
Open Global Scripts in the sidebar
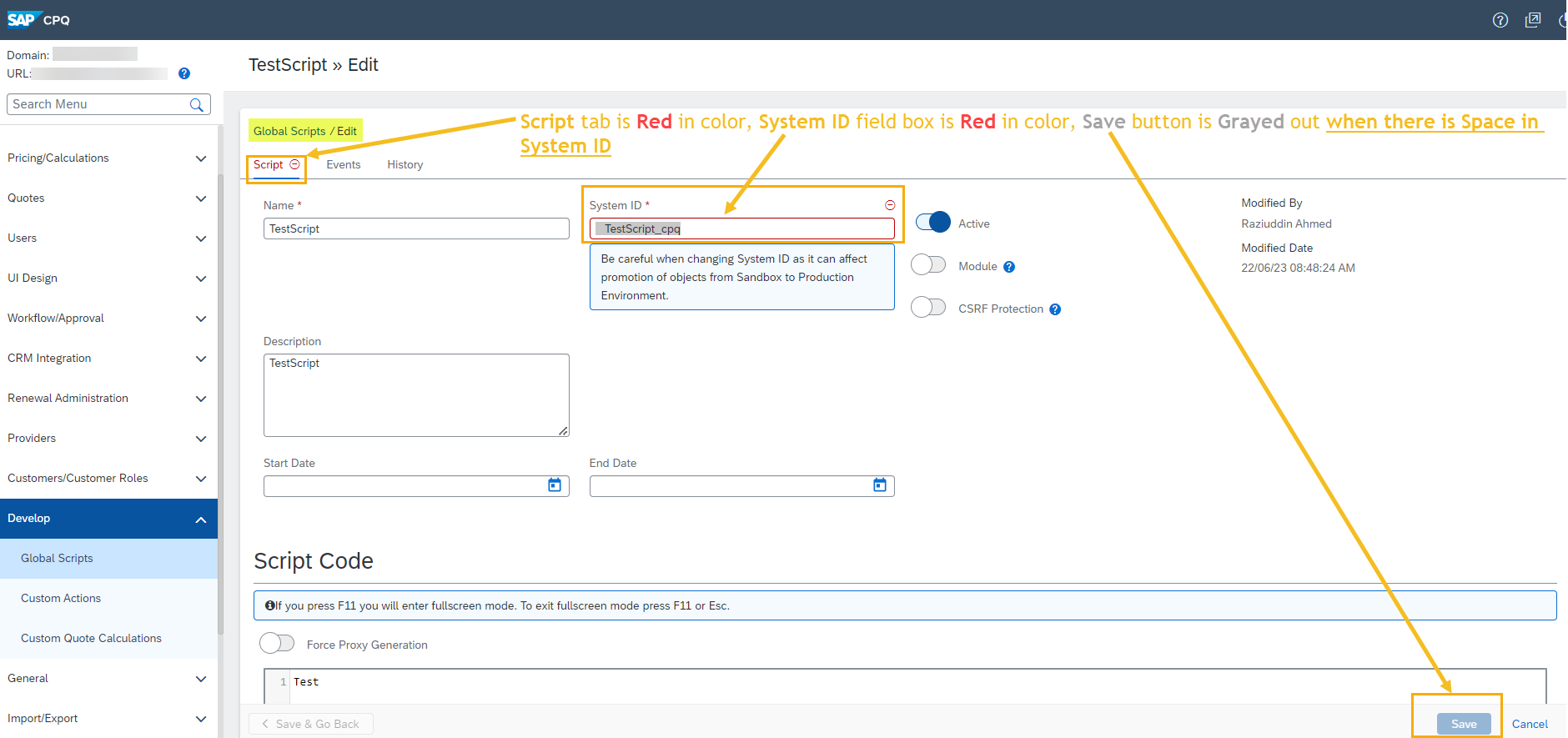(108, 559)
